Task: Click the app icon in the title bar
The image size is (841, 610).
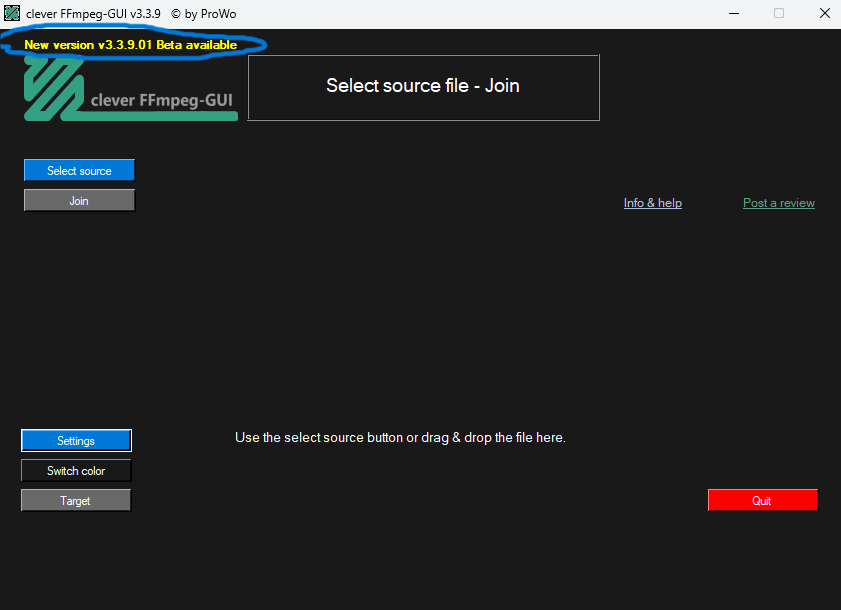Action: (12, 13)
